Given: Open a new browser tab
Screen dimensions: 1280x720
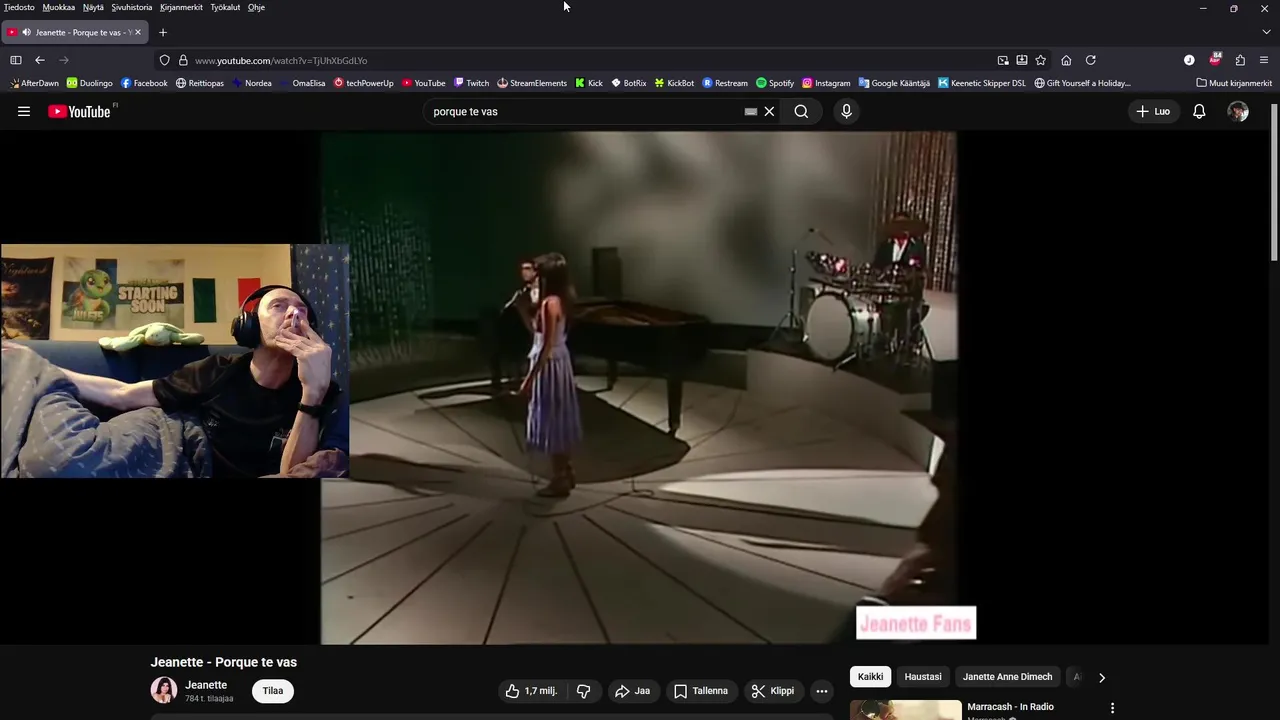Looking at the screenshot, I should point(163,32).
